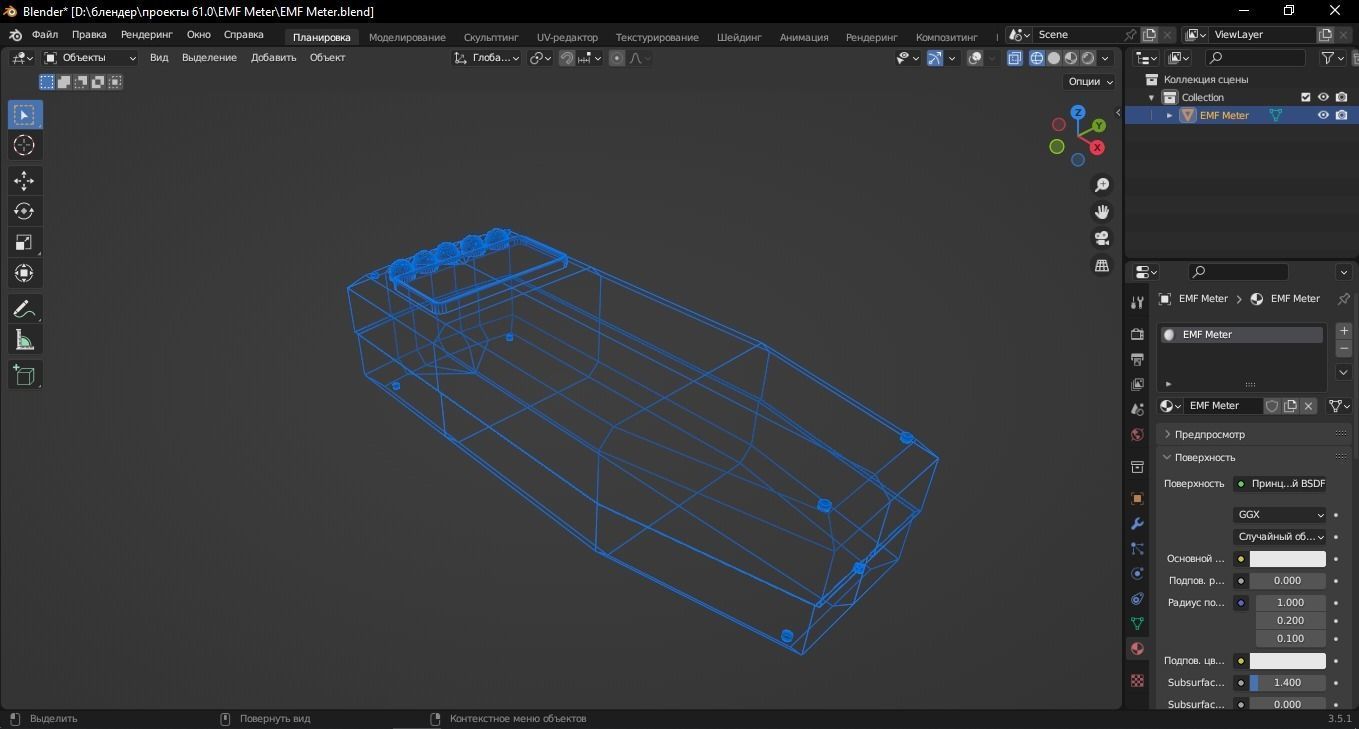Open the Render properties tab

(x=1137, y=334)
